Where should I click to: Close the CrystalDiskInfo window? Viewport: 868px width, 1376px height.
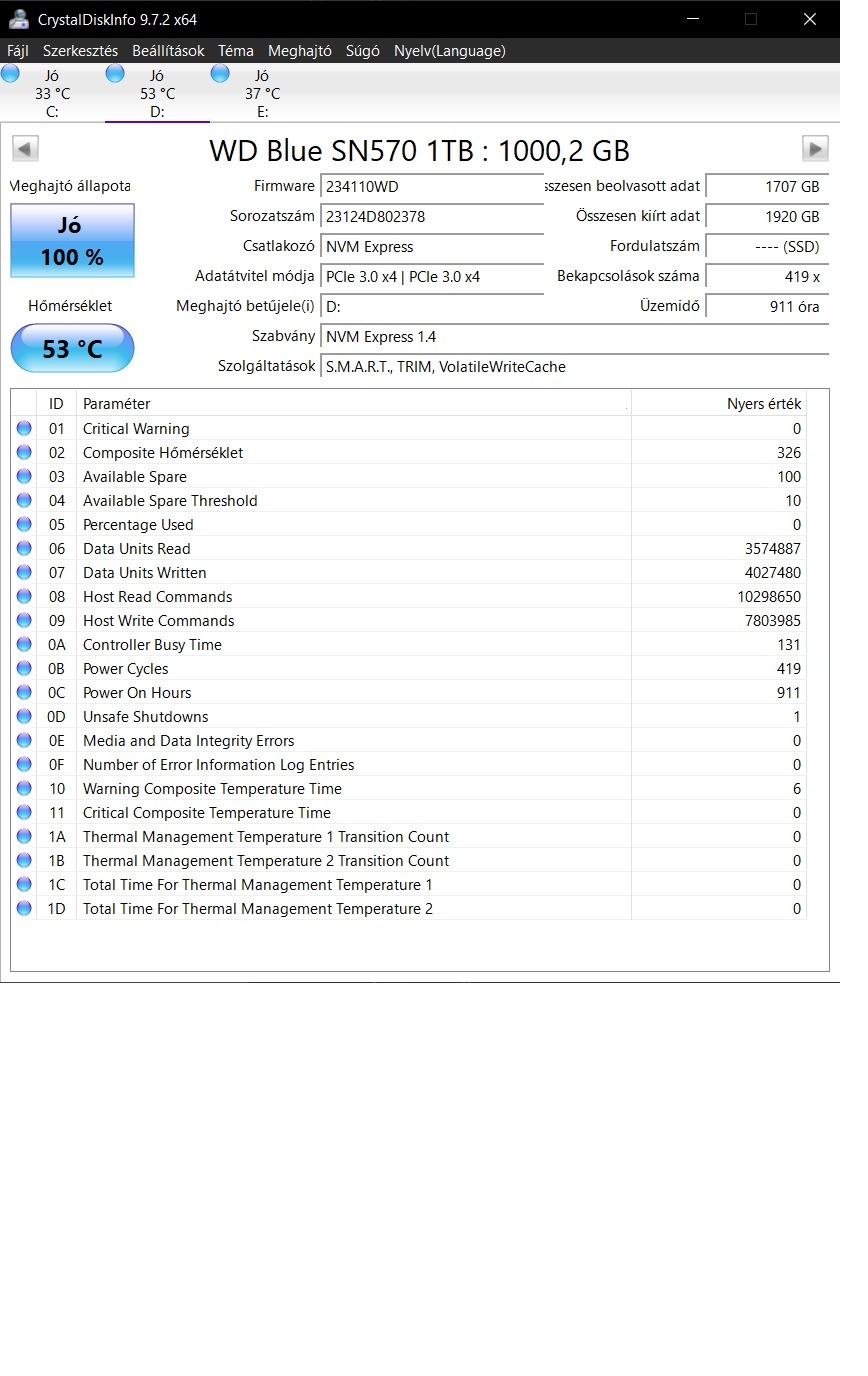point(810,19)
